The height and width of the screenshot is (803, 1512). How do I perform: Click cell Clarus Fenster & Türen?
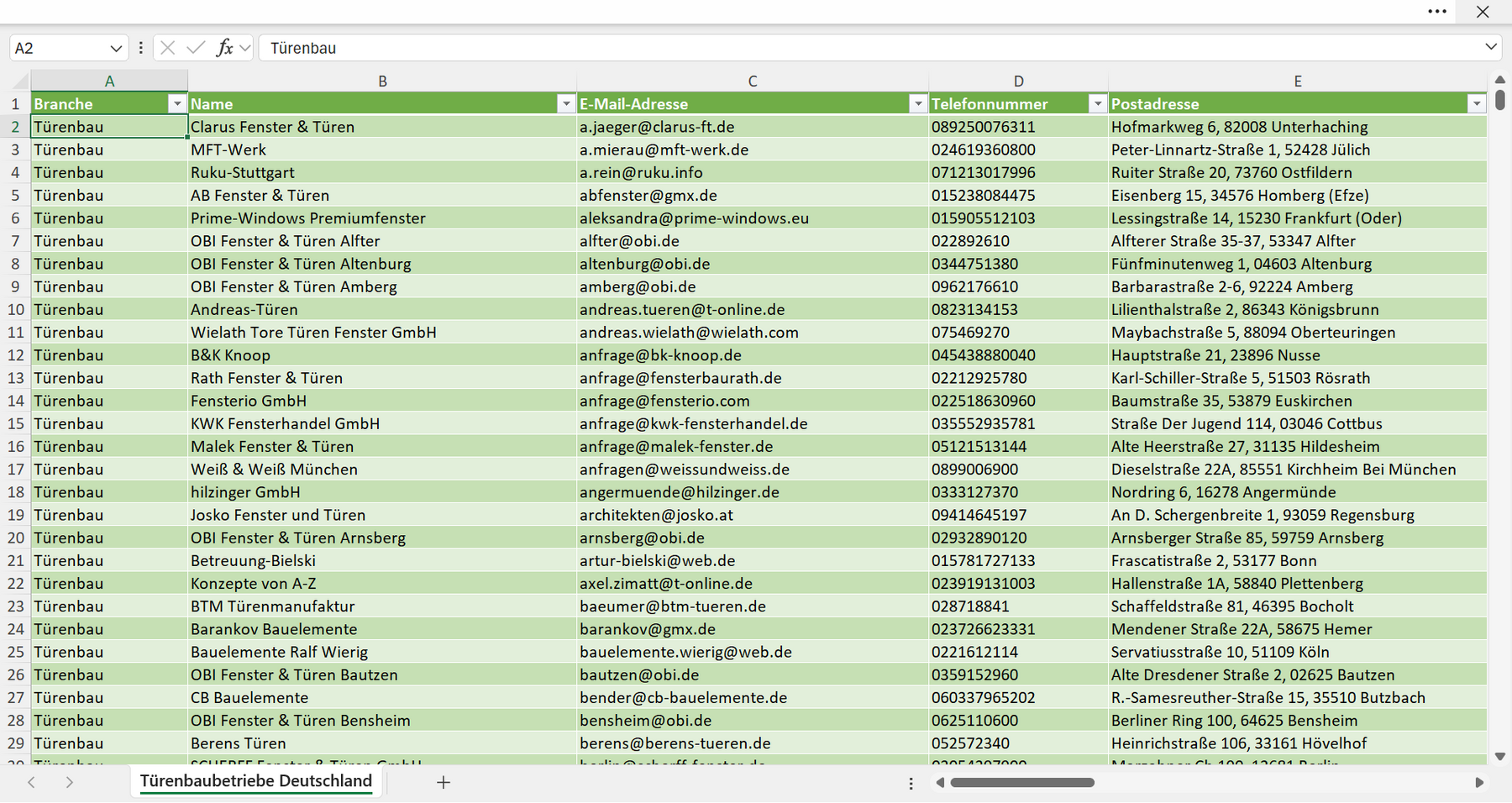pos(382,127)
